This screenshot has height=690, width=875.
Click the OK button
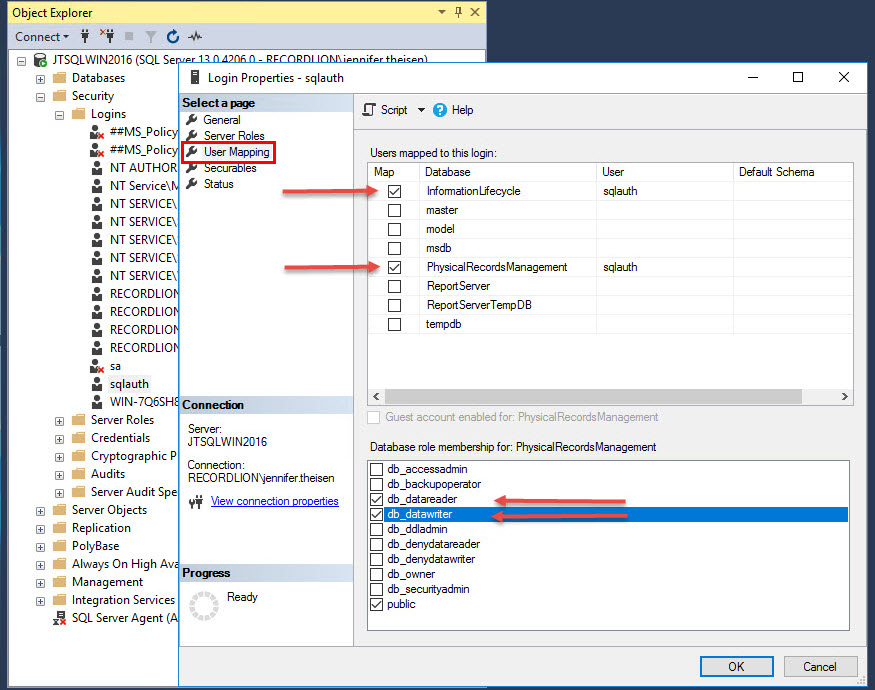pos(736,666)
